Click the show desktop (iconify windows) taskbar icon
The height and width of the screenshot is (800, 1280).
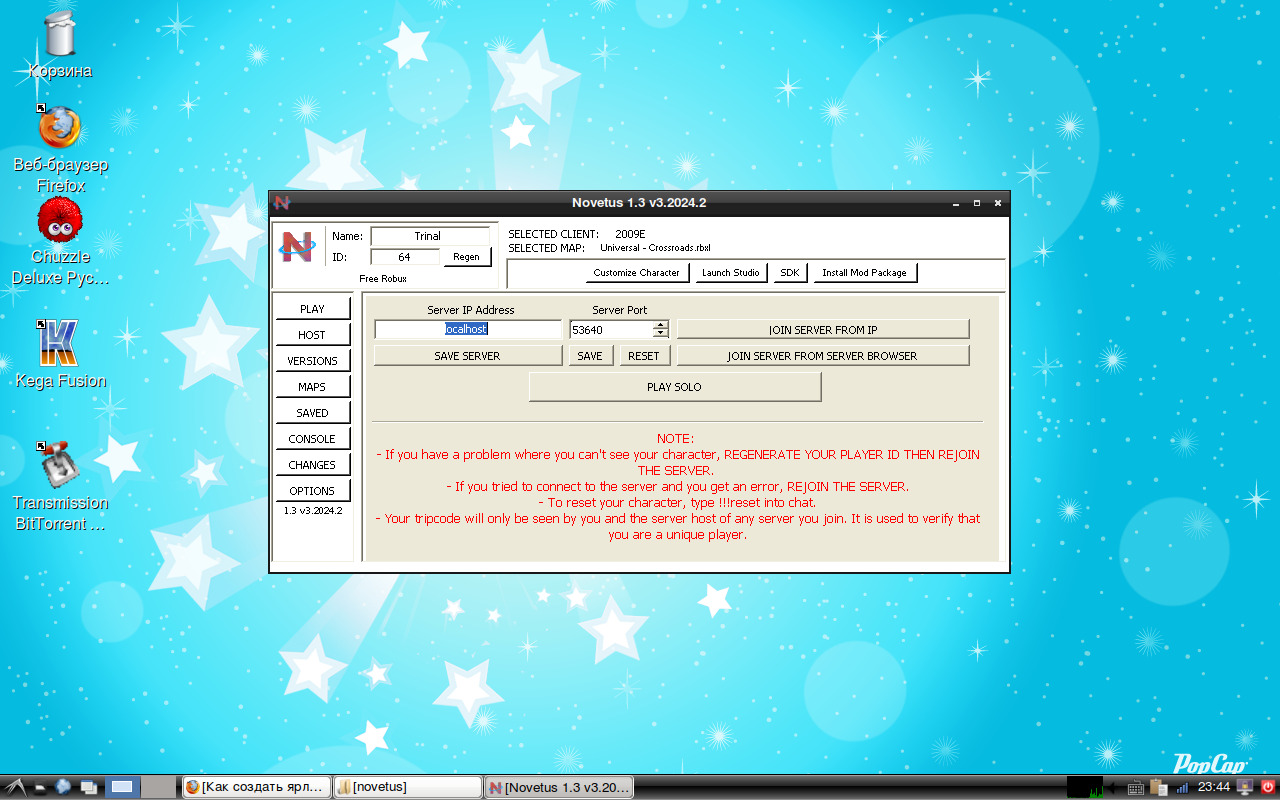click(88, 787)
